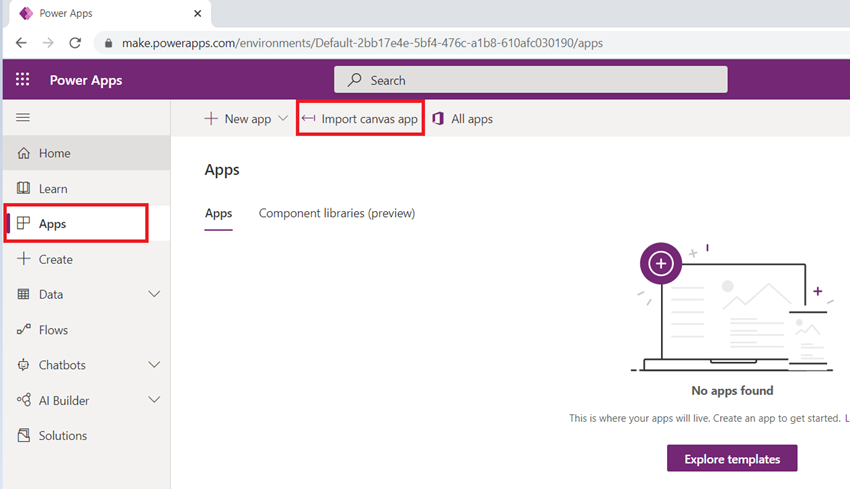This screenshot has width=850, height=489.
Task: Click the Apps page heading
Action: 222,170
